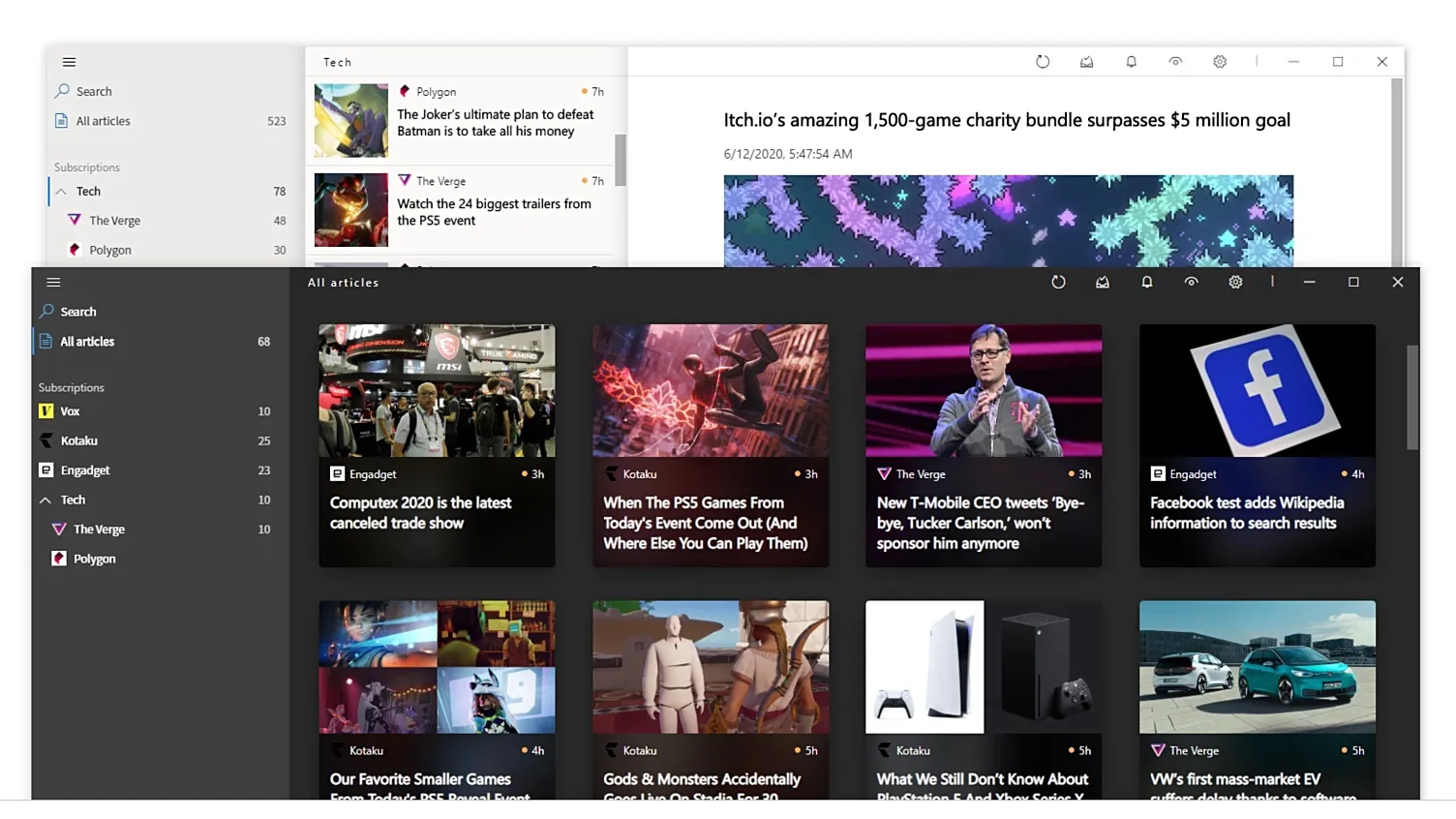Toggle the eye view icon in light window
The height and width of the screenshot is (819, 1456).
pyautogui.click(x=1175, y=61)
